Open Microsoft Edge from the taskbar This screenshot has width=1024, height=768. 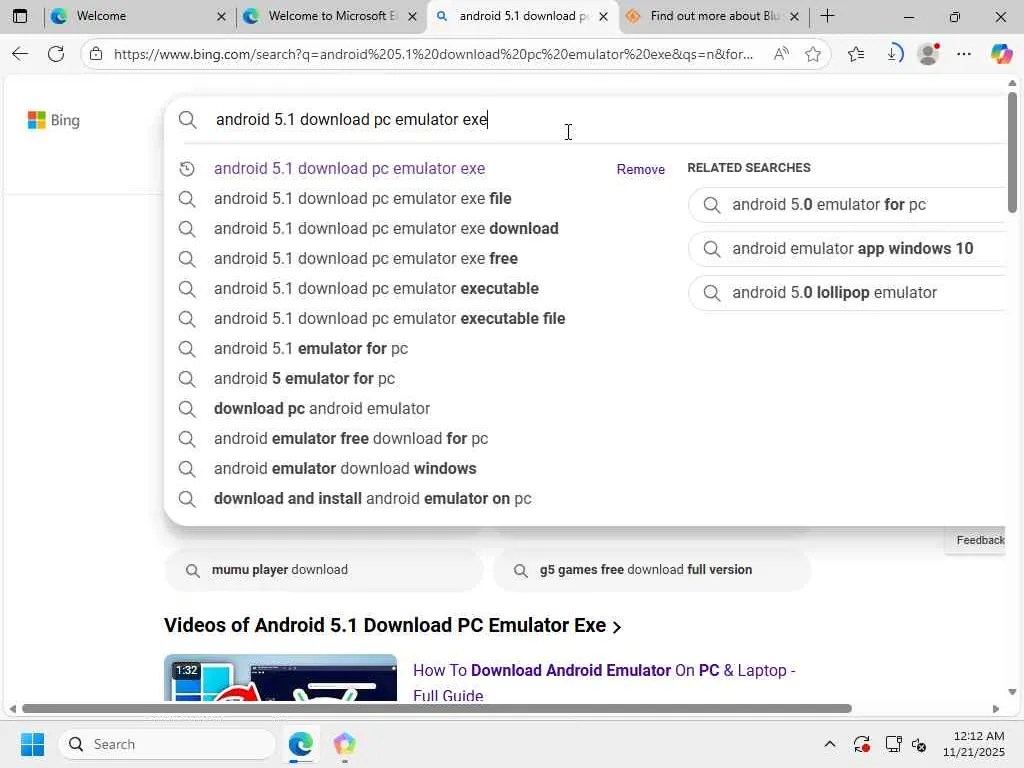coord(300,744)
